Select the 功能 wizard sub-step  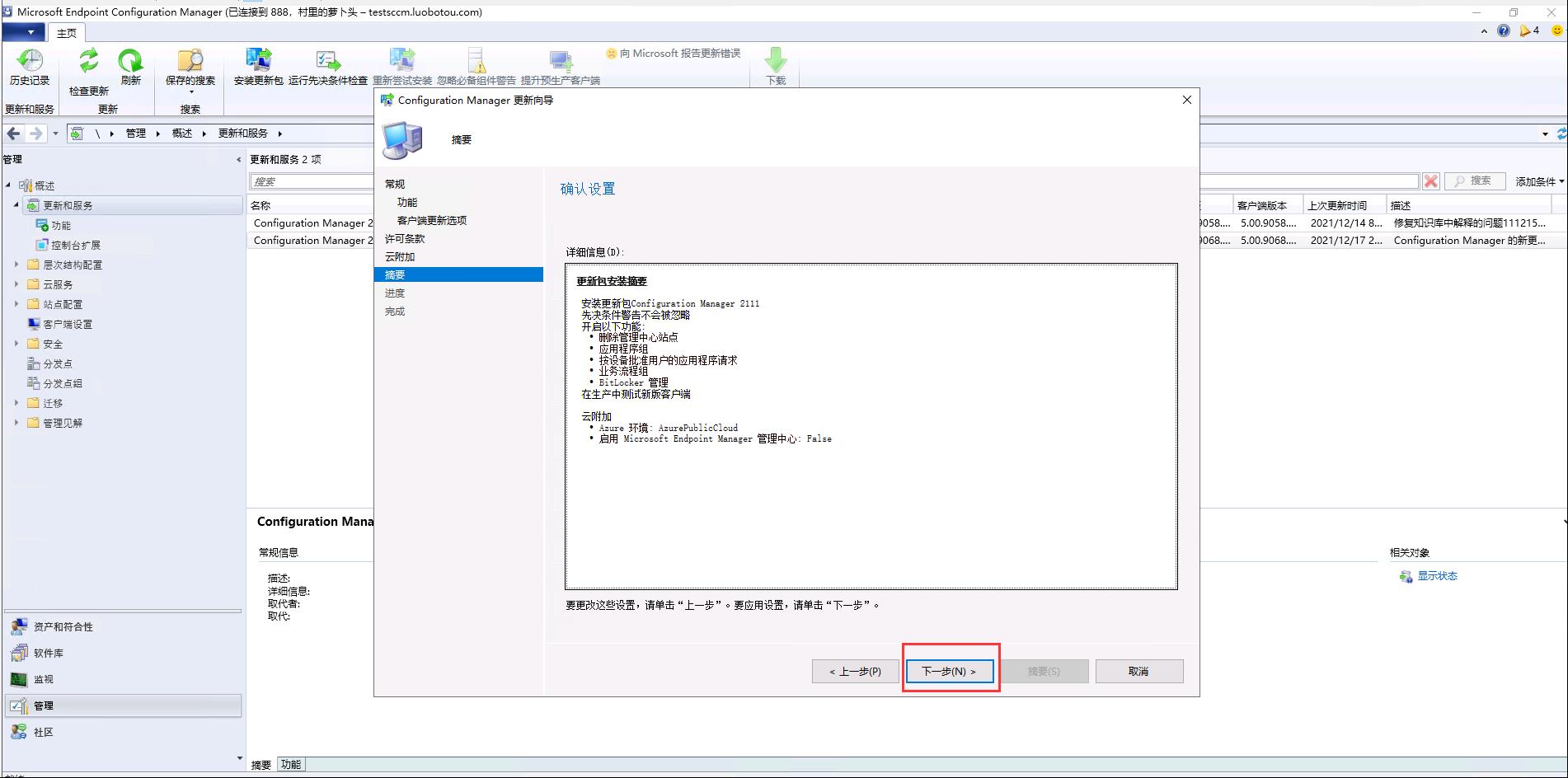pyautogui.click(x=407, y=203)
